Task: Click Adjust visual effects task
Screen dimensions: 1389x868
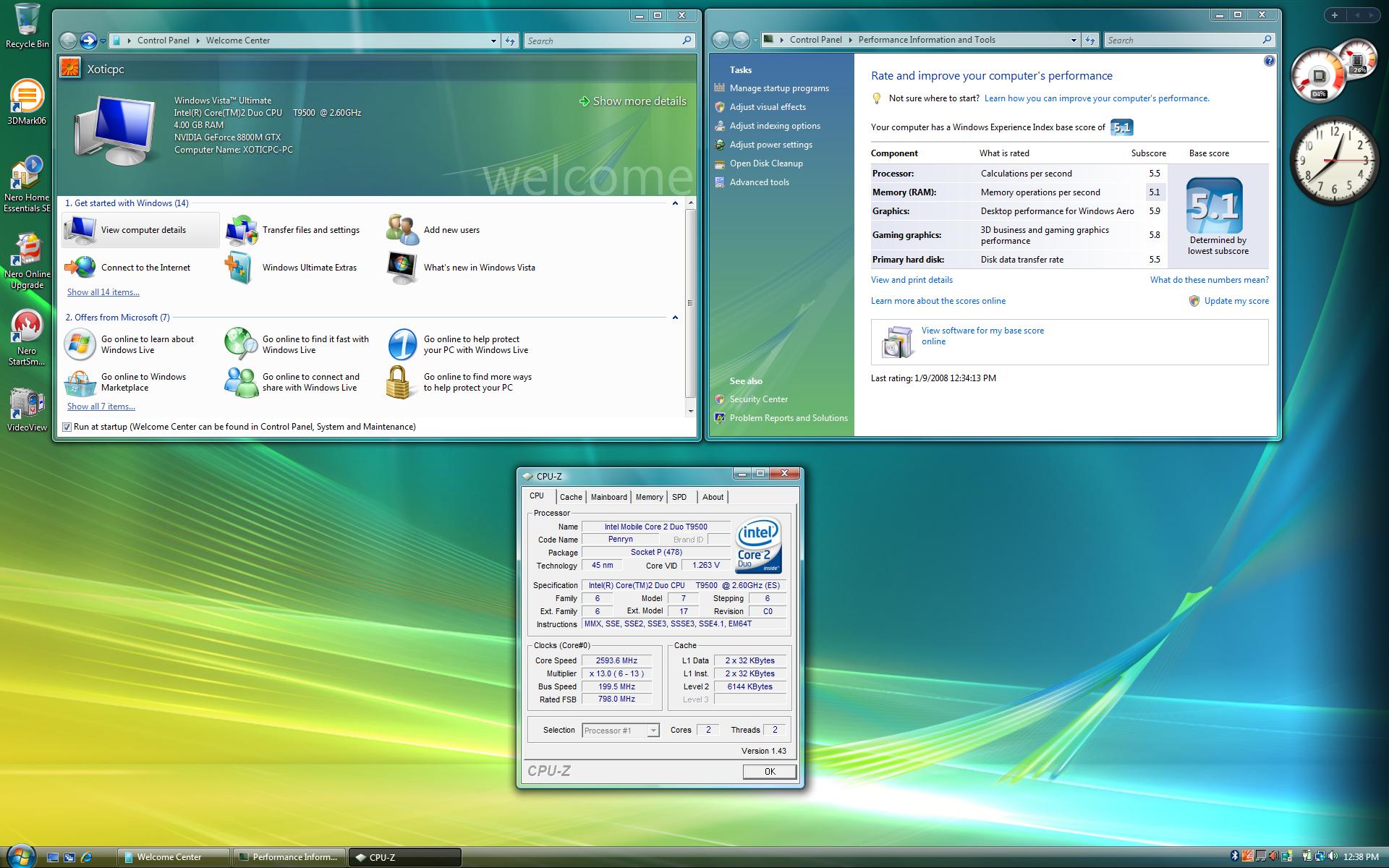Action: pos(768,107)
